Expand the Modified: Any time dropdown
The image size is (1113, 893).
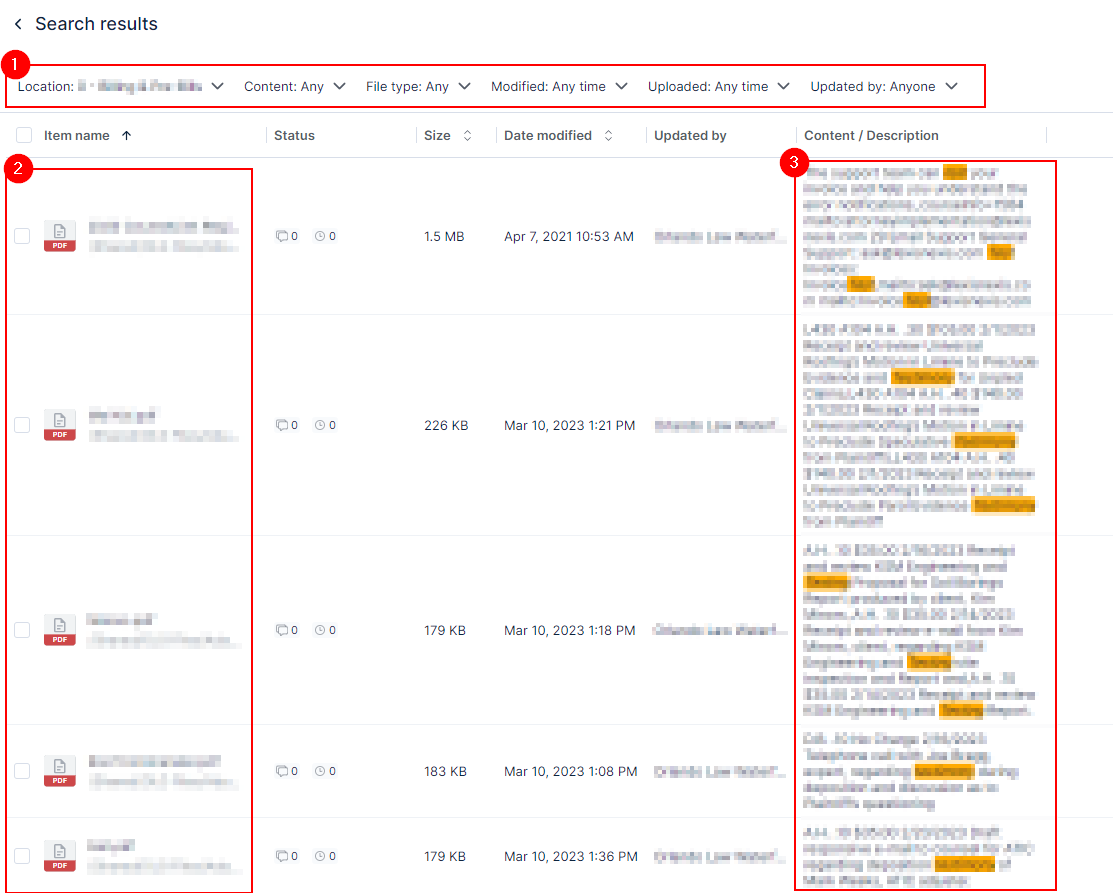[x=559, y=86]
